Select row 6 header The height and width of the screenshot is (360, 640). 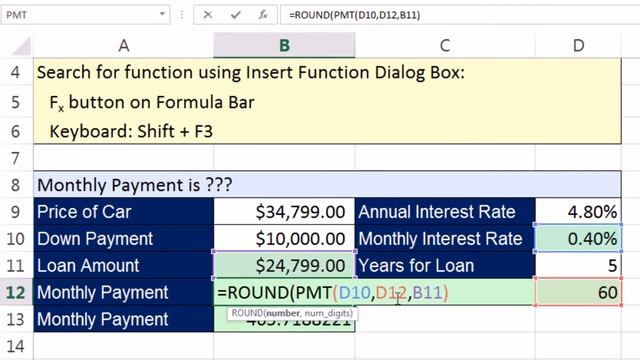[x=16, y=131]
